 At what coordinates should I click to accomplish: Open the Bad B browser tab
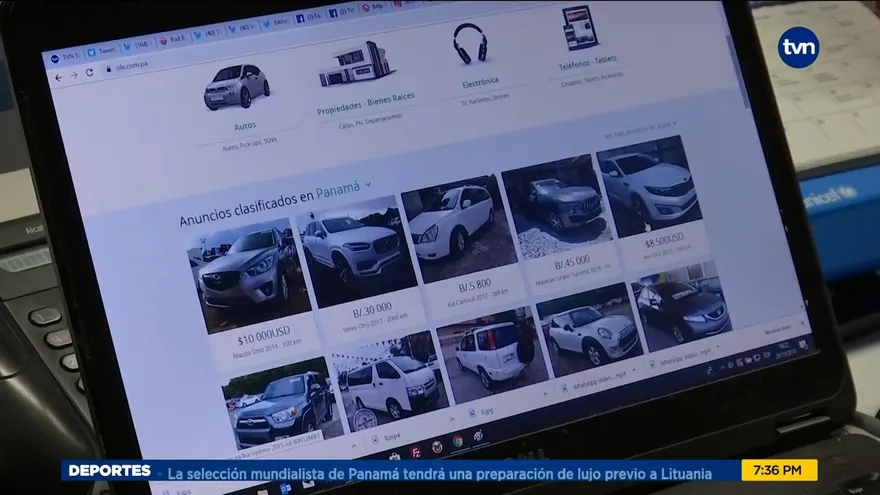tap(172, 39)
